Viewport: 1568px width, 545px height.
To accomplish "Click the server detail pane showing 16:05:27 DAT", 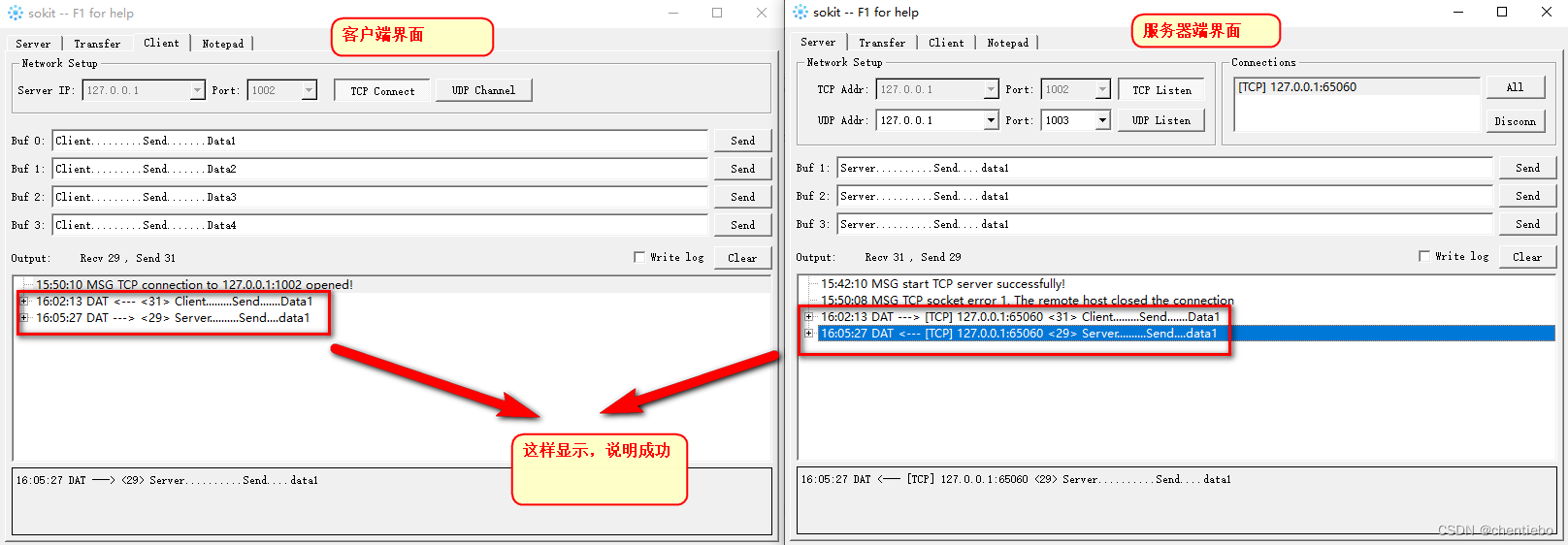I will (x=1177, y=500).
